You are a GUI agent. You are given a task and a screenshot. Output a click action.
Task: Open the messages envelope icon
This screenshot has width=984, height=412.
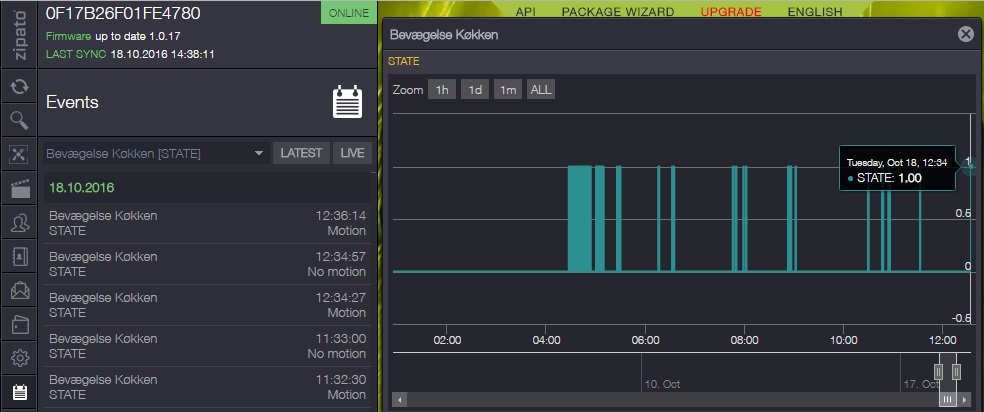click(19, 290)
